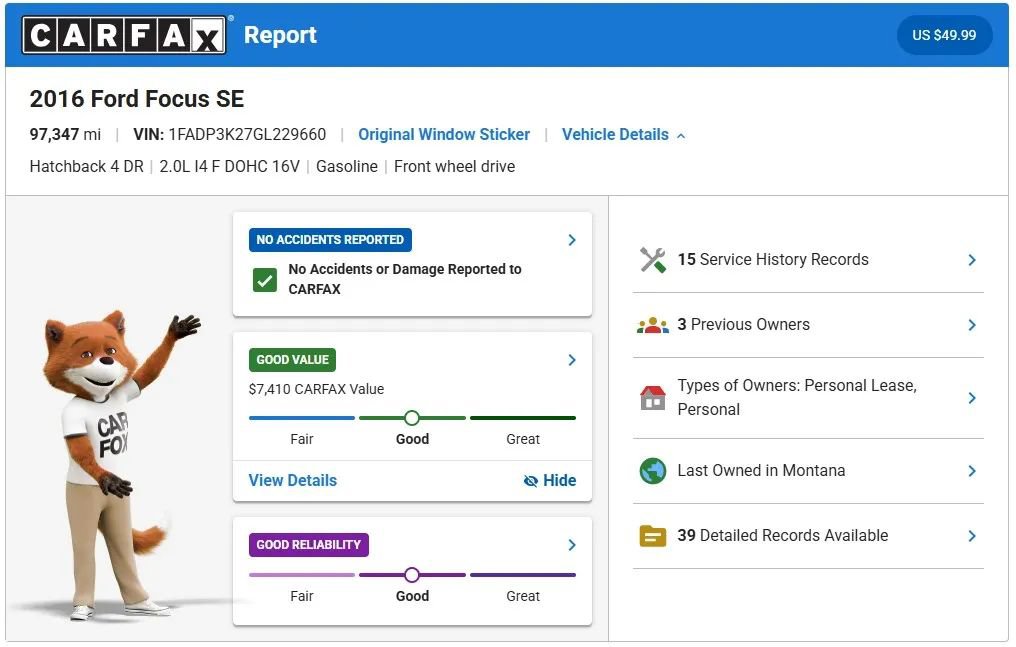Click the 2016 Ford Focus SE title

pos(137,99)
